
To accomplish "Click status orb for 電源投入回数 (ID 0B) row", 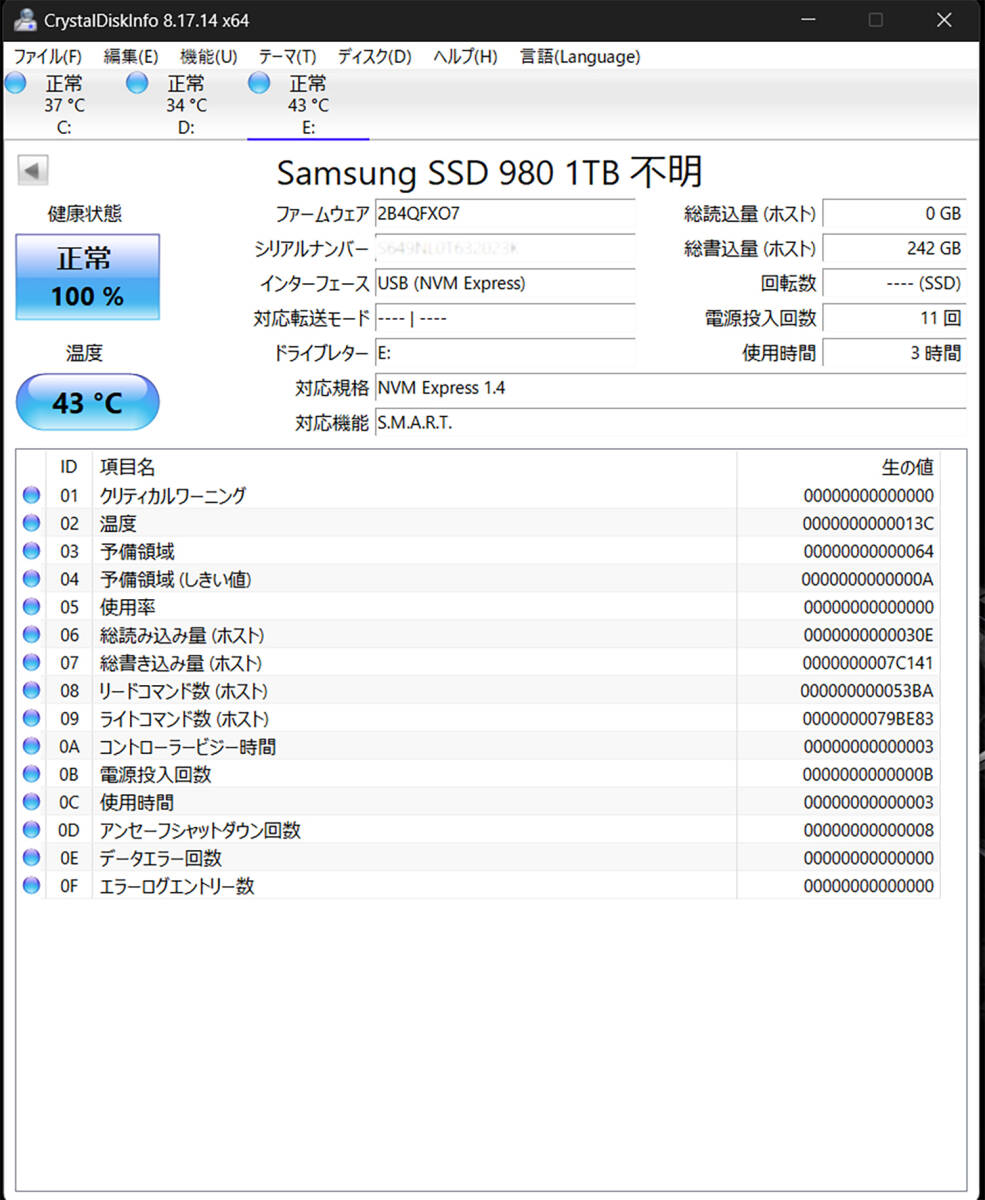I will (31, 775).
